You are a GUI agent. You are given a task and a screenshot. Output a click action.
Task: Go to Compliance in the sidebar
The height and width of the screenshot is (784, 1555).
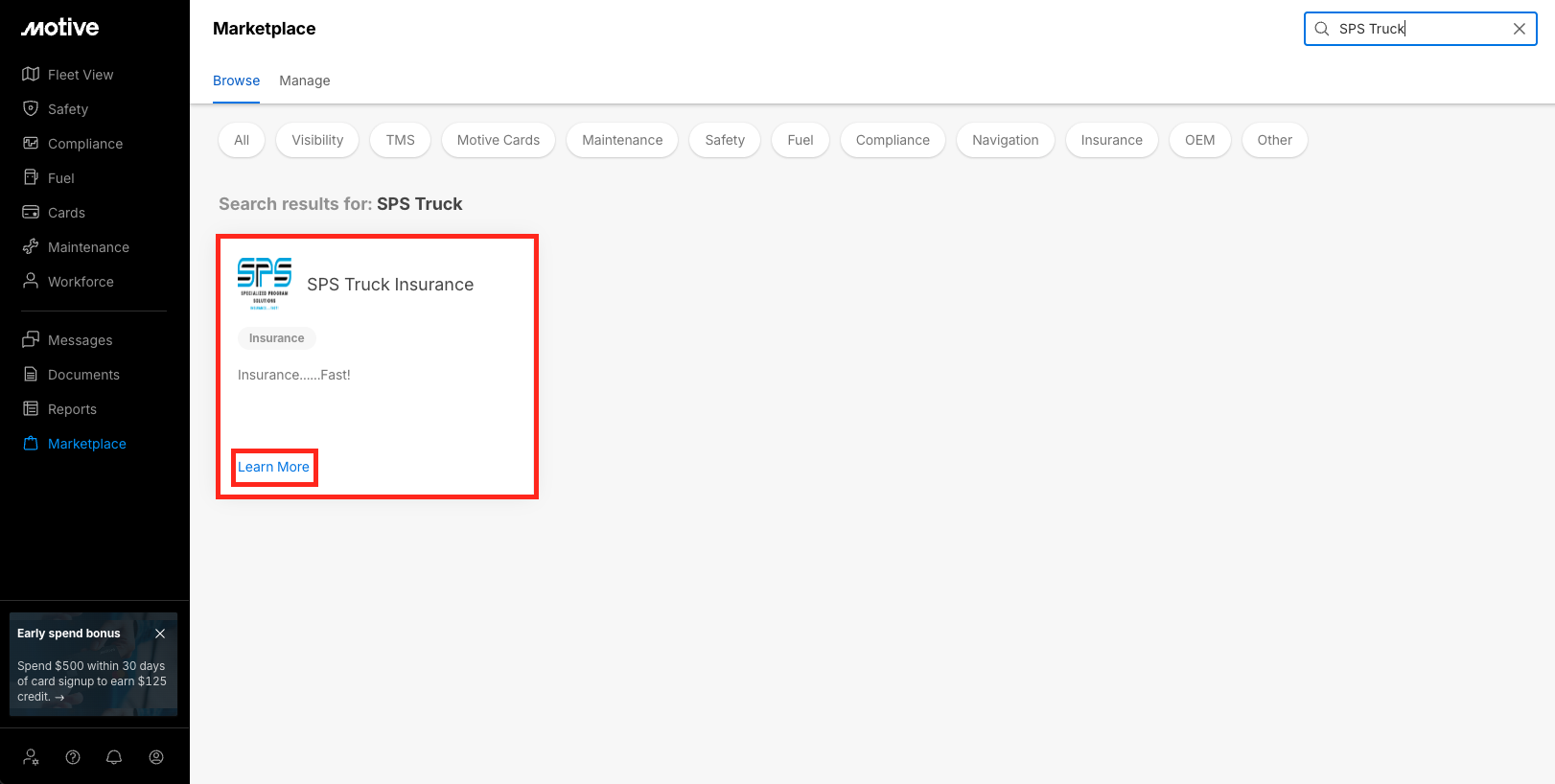tap(85, 144)
